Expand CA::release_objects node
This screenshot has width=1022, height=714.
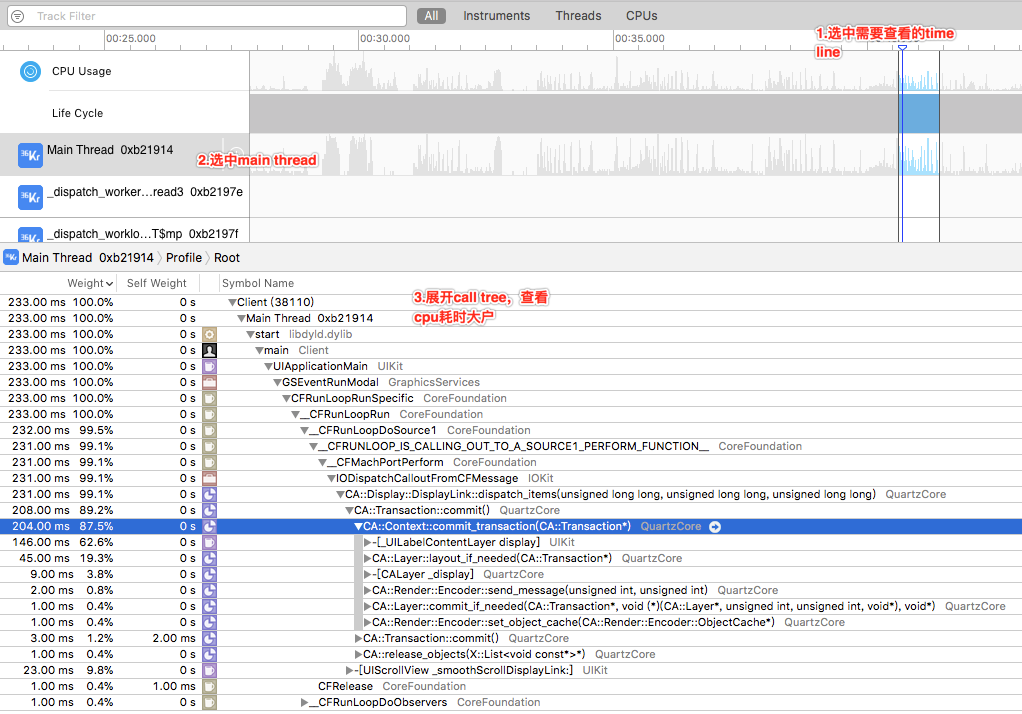pyautogui.click(x=358, y=654)
